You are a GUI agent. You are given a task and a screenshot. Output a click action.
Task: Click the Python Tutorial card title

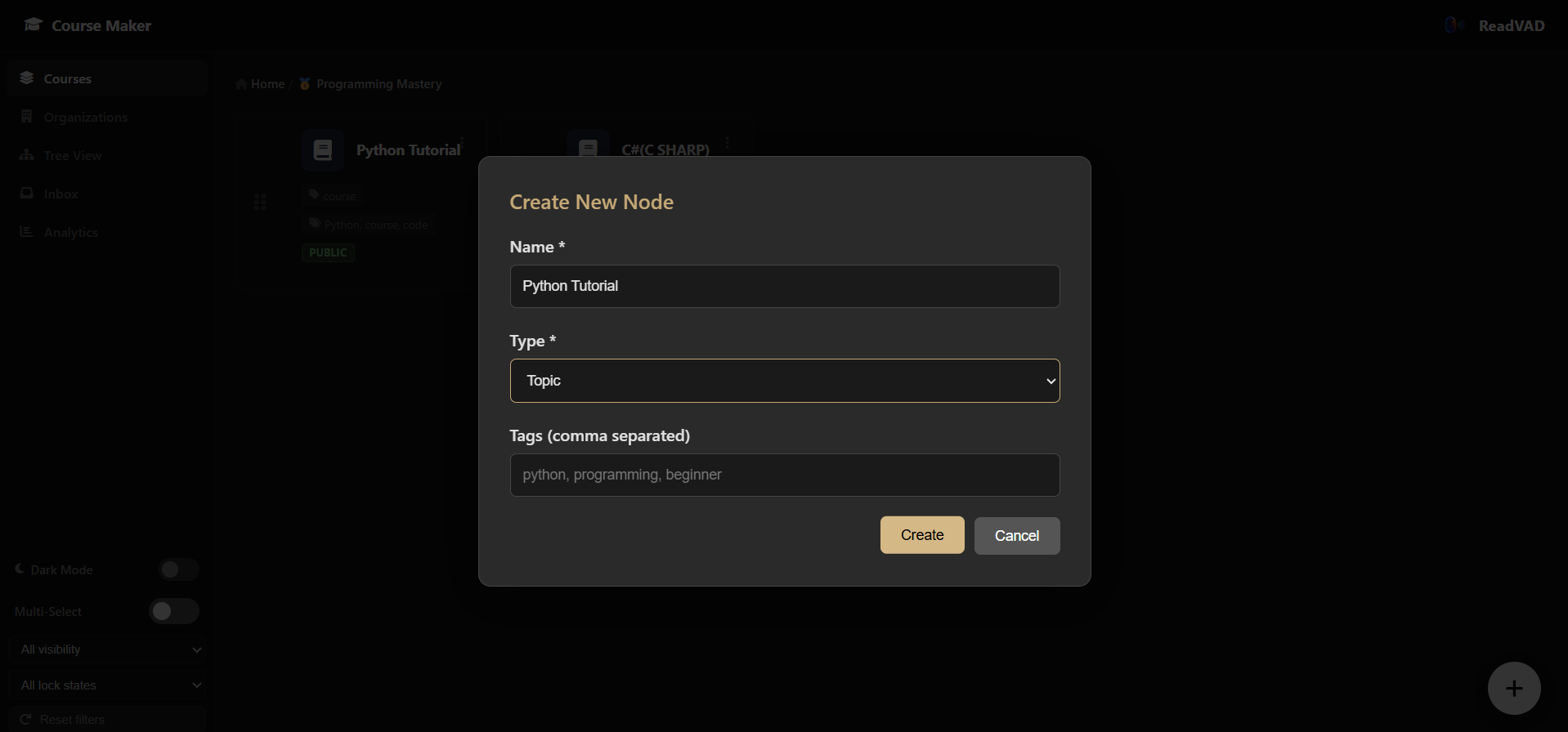click(x=409, y=150)
